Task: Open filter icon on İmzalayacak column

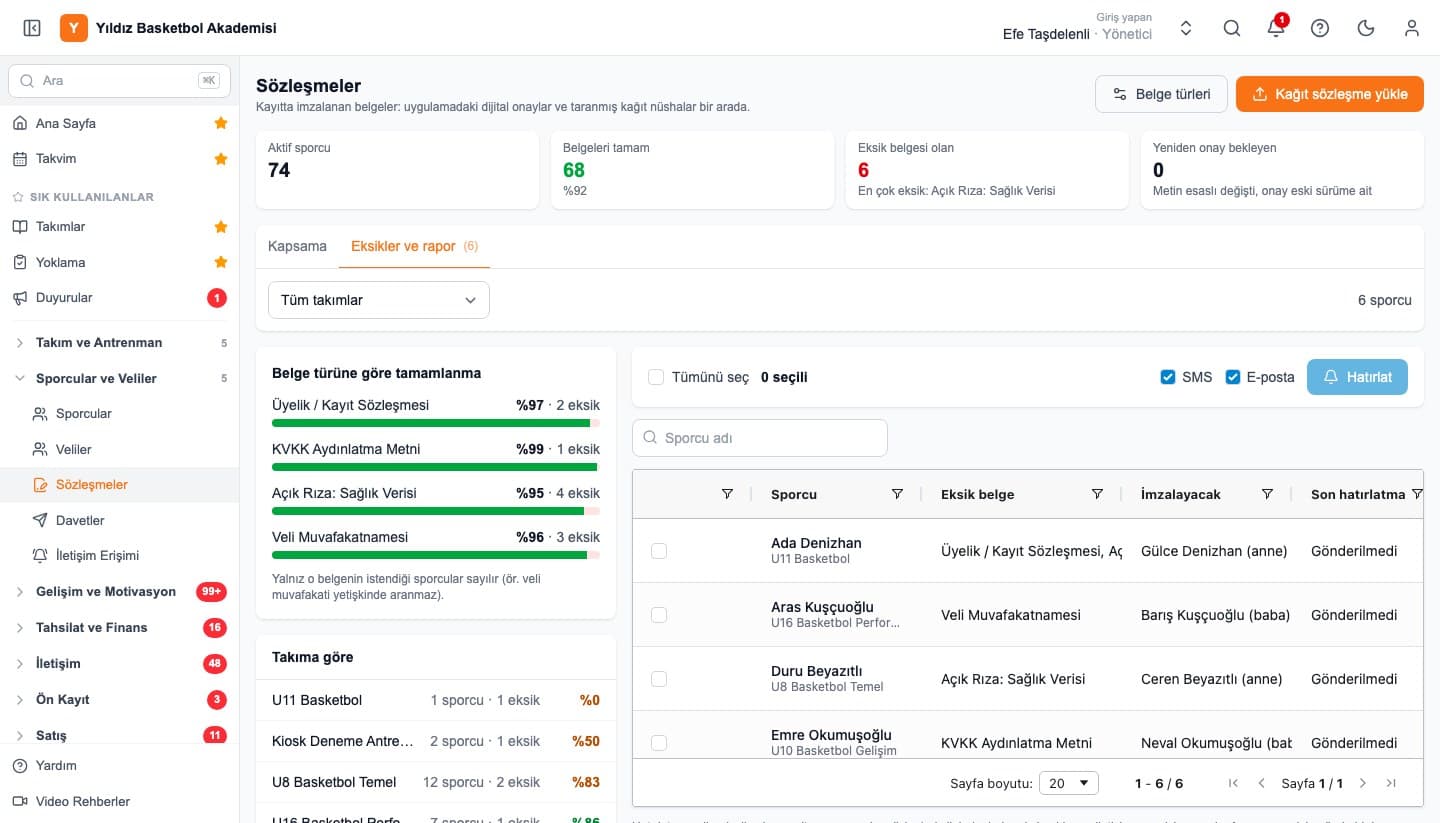Action: [x=1267, y=494]
